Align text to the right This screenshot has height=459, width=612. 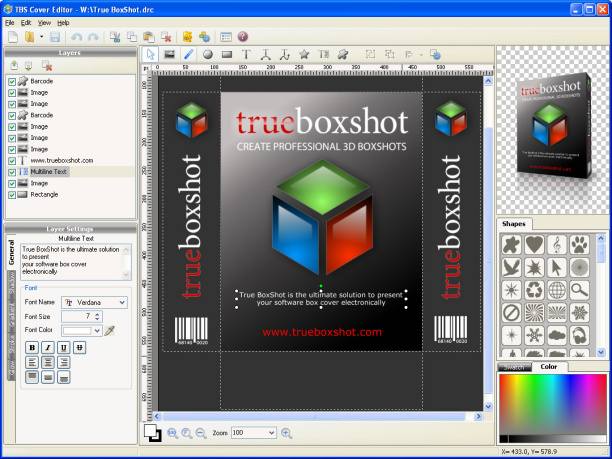[64, 362]
